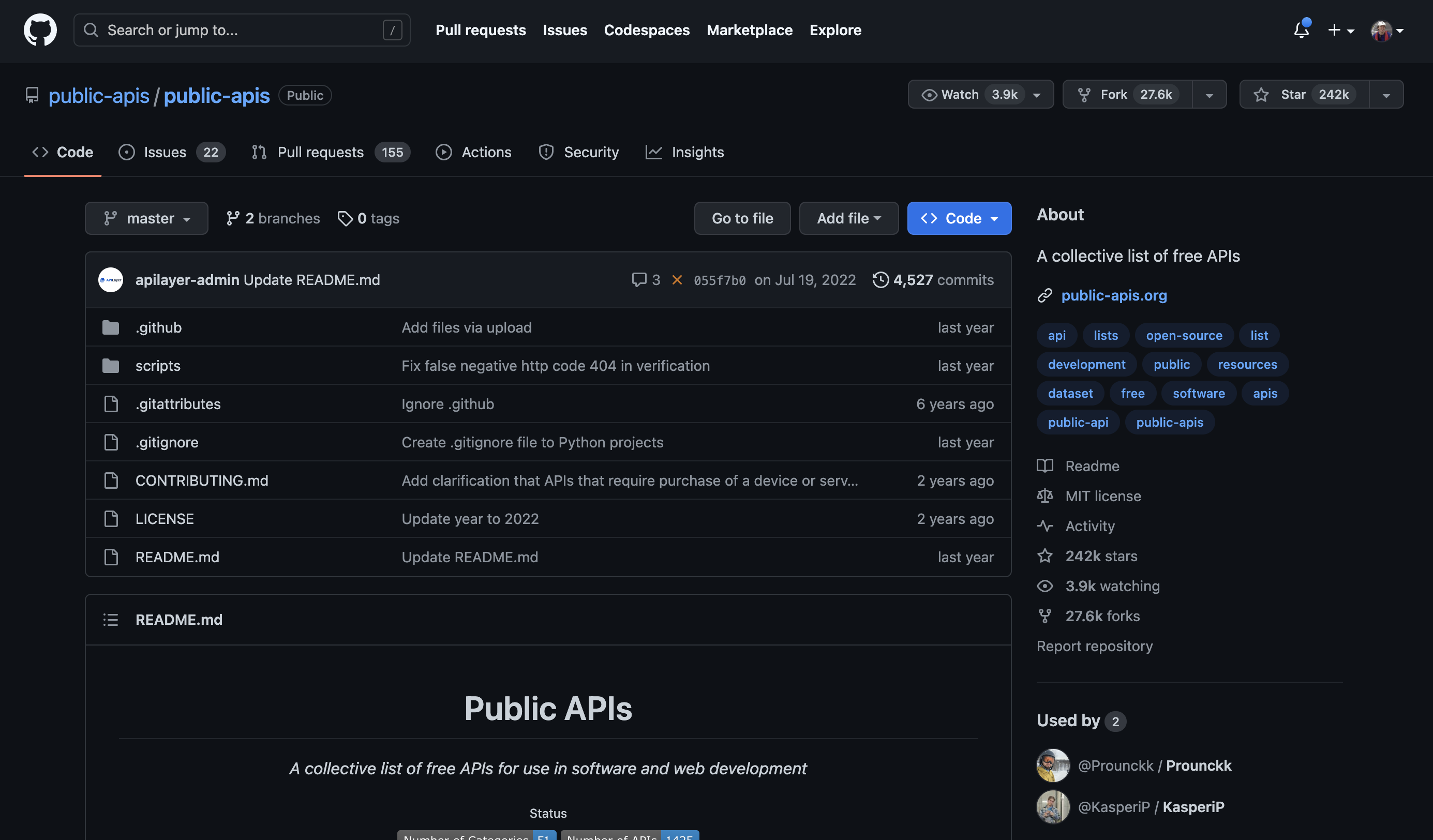Viewport: 1433px width, 840px height.
Task: Open the .github folder
Action: tap(158, 327)
